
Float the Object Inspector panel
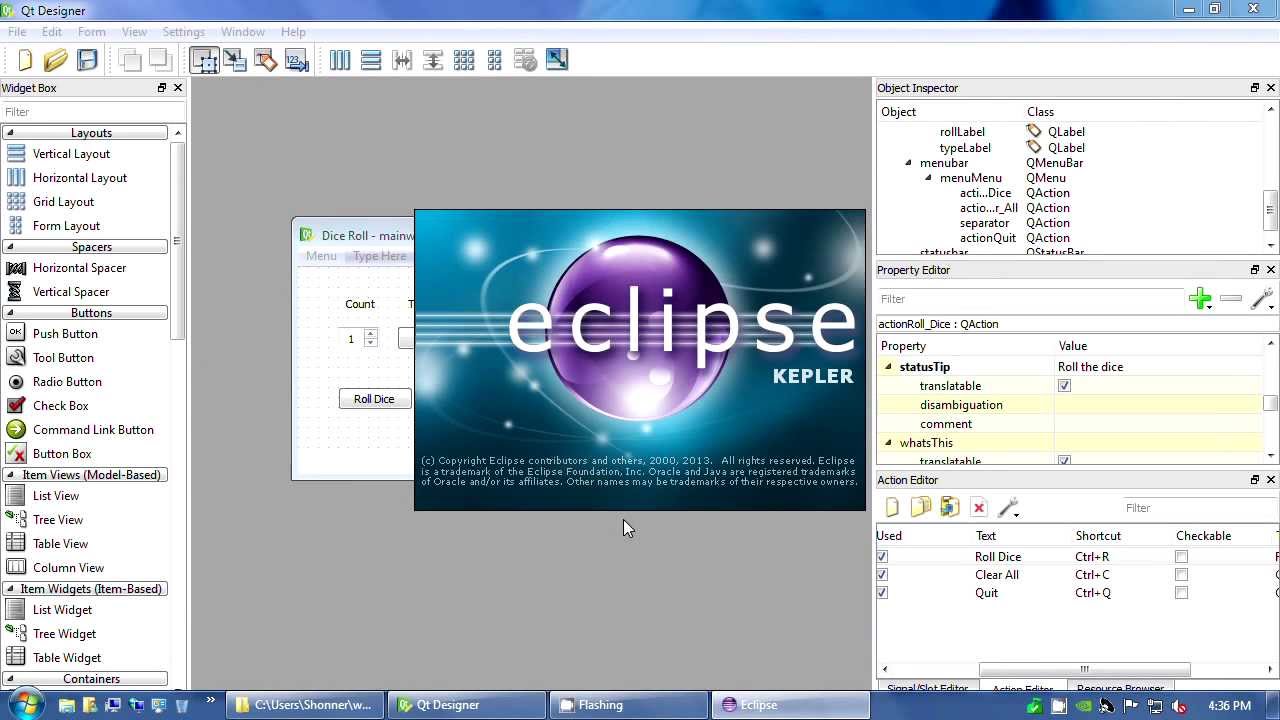pos(1255,88)
